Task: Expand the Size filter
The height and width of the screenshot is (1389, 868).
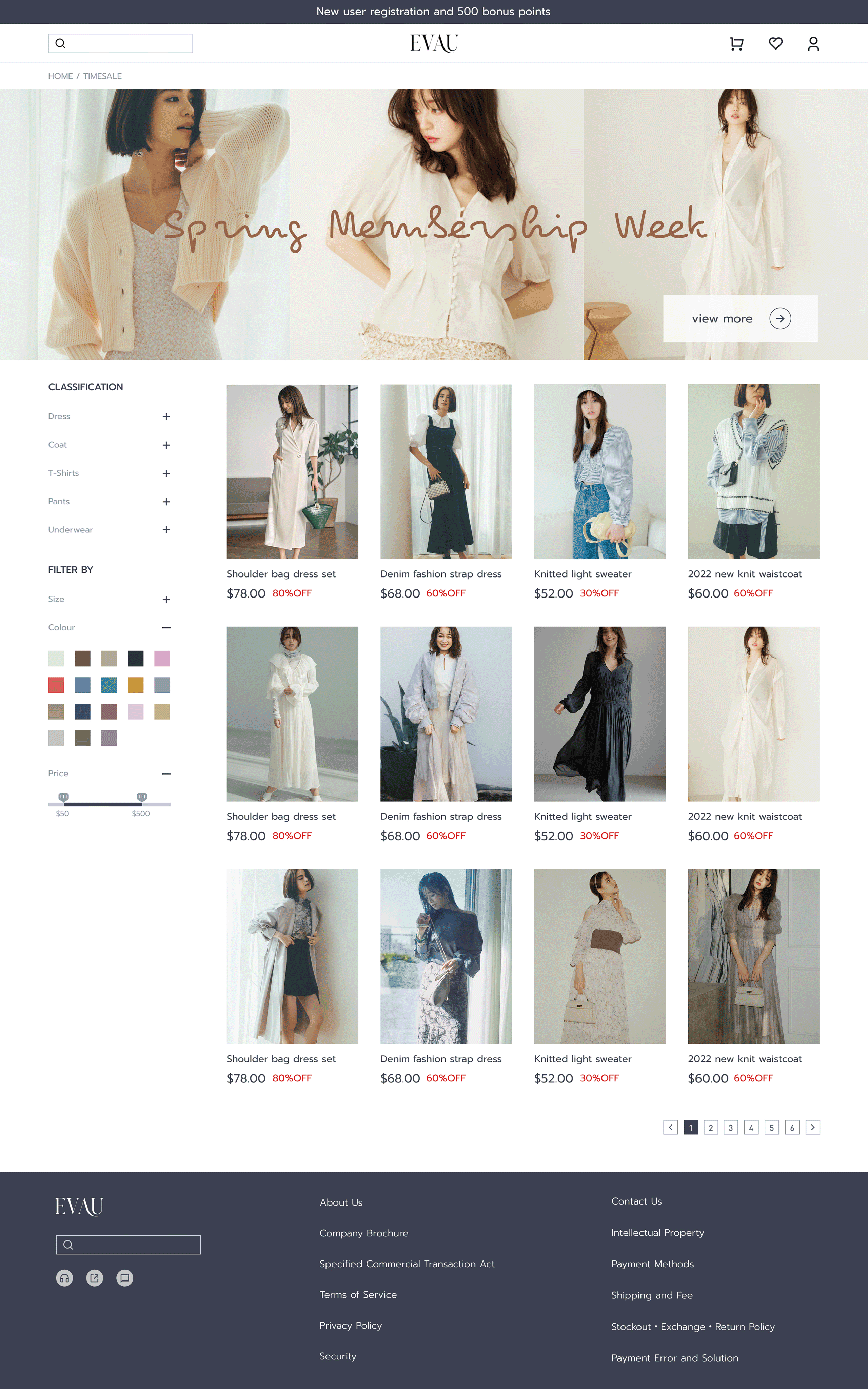Action: pos(166,599)
